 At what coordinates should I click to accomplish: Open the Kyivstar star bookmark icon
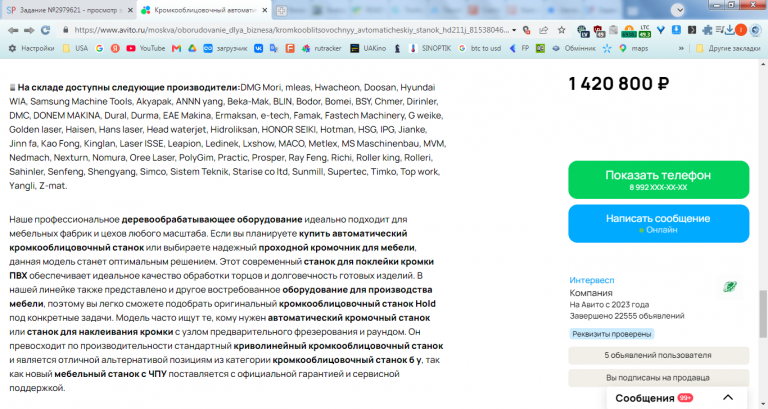(x=607, y=48)
